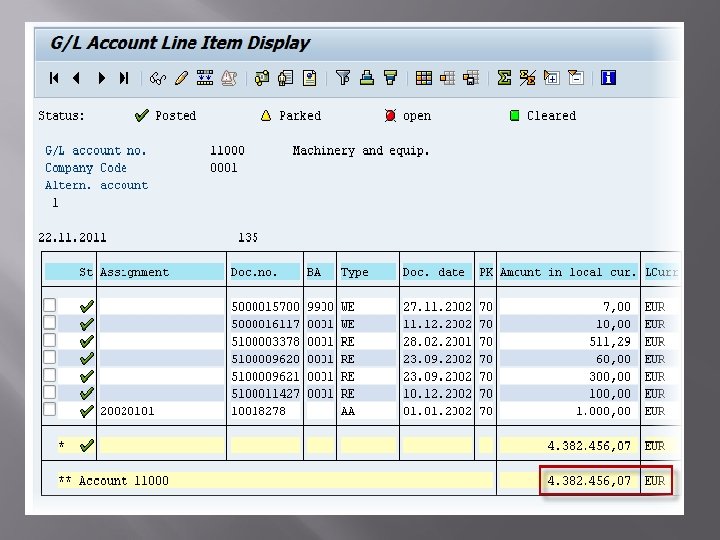The image size is (720, 540).
Task: Click the Amount in local cur. header
Action: (567, 272)
